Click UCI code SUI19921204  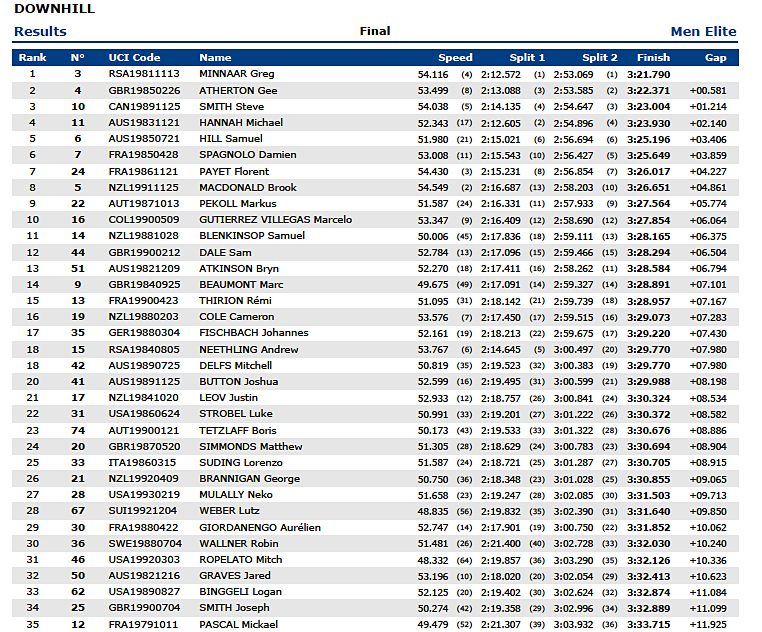(144, 511)
